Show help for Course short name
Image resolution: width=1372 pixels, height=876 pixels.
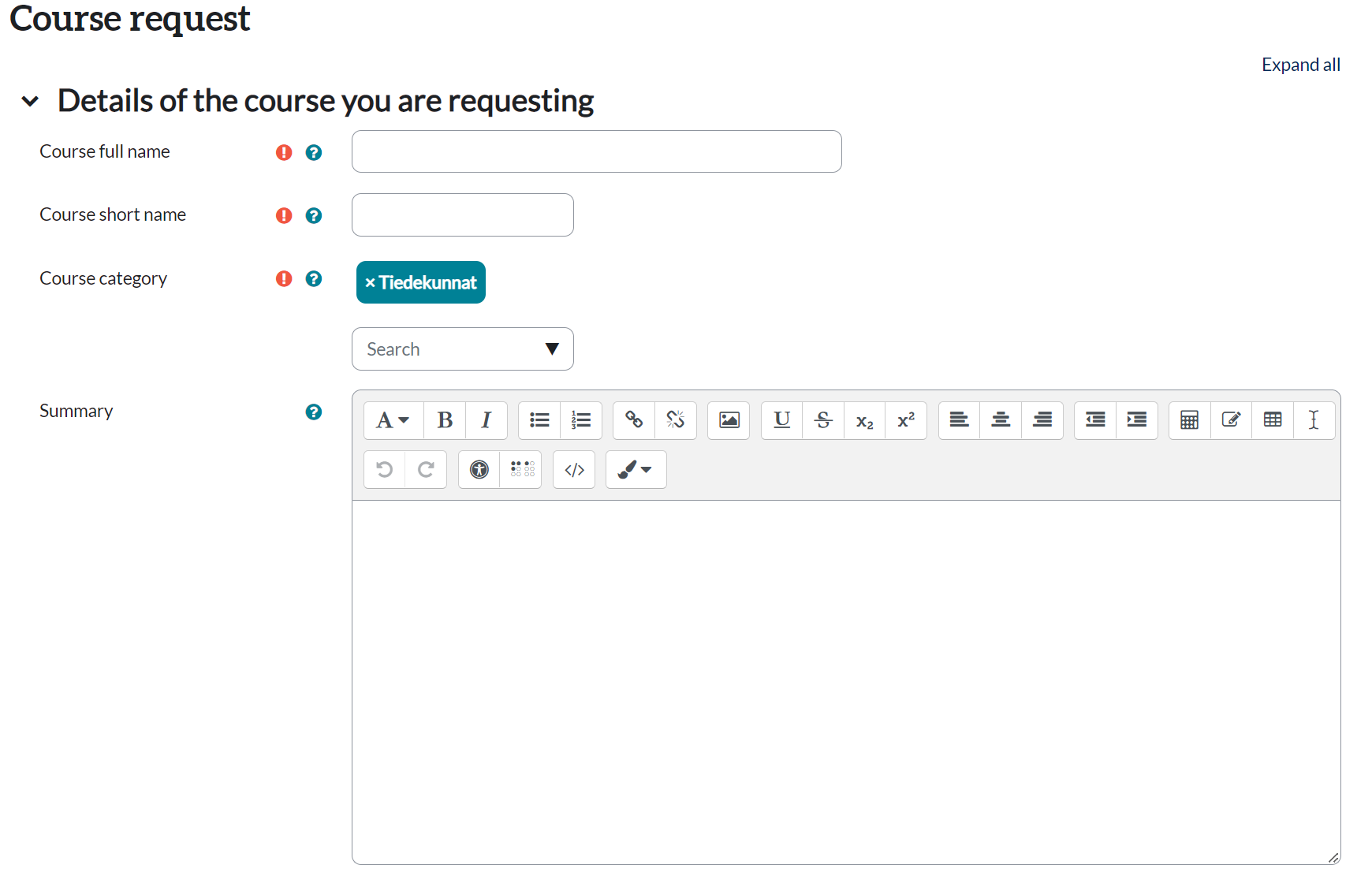pos(314,215)
